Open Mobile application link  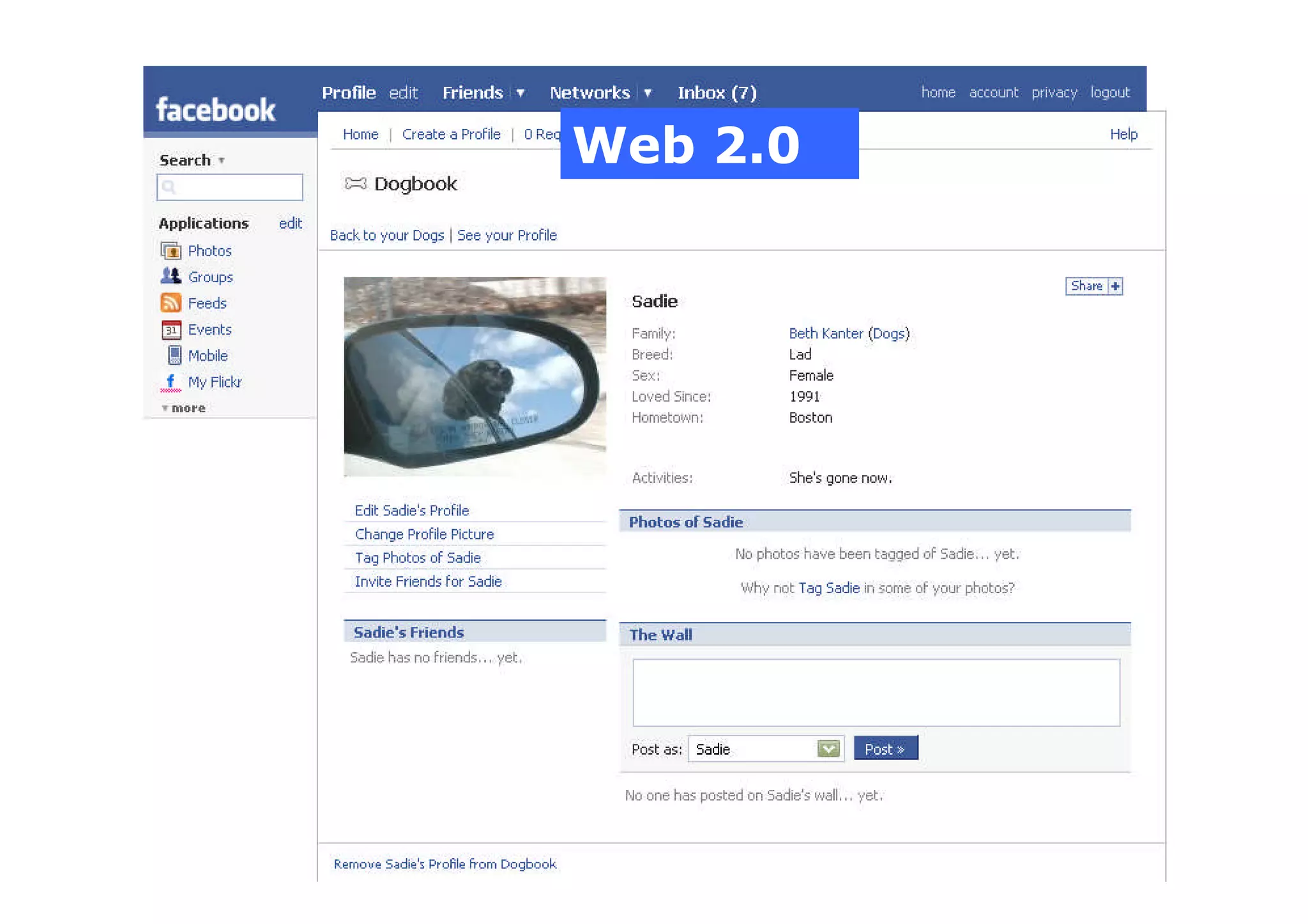point(208,356)
